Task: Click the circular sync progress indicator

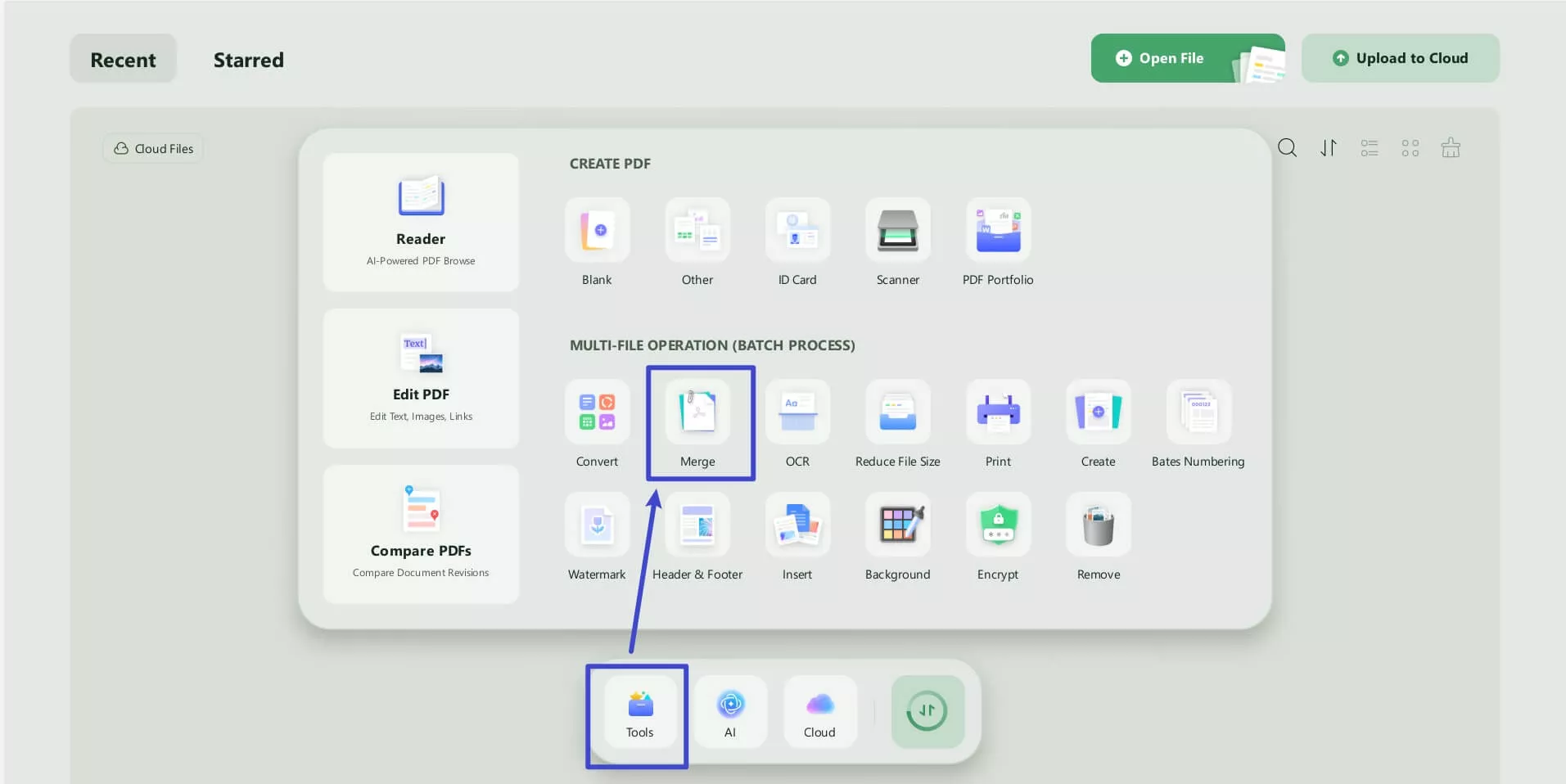Action: [926, 710]
